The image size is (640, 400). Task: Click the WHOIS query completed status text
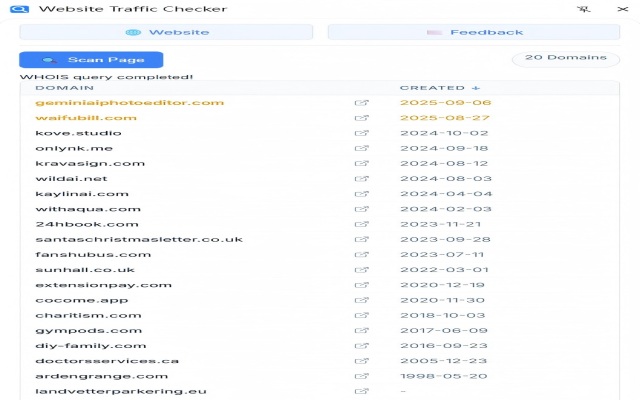pyautogui.click(x=106, y=77)
